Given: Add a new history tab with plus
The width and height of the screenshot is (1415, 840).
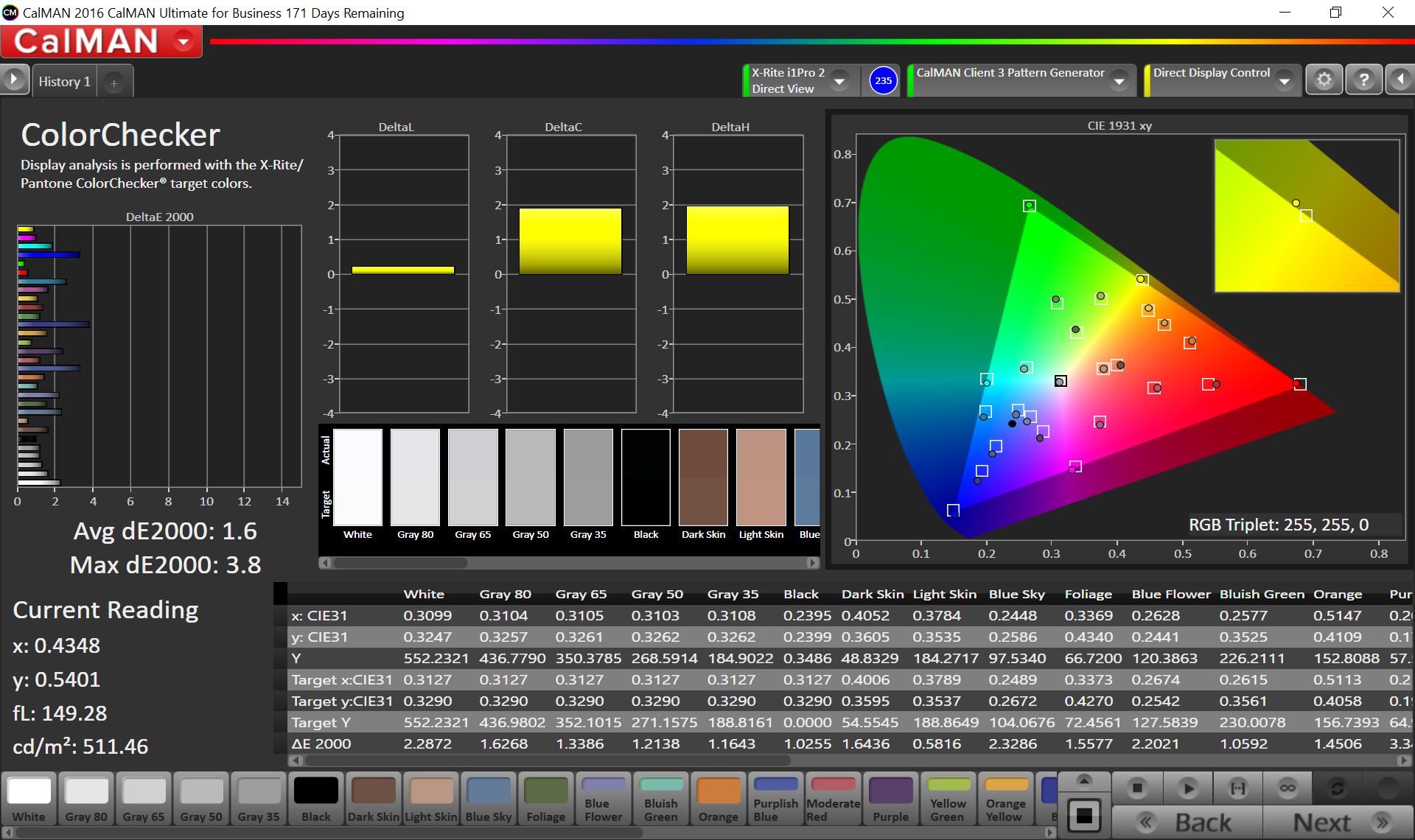Looking at the screenshot, I should pyautogui.click(x=114, y=83).
